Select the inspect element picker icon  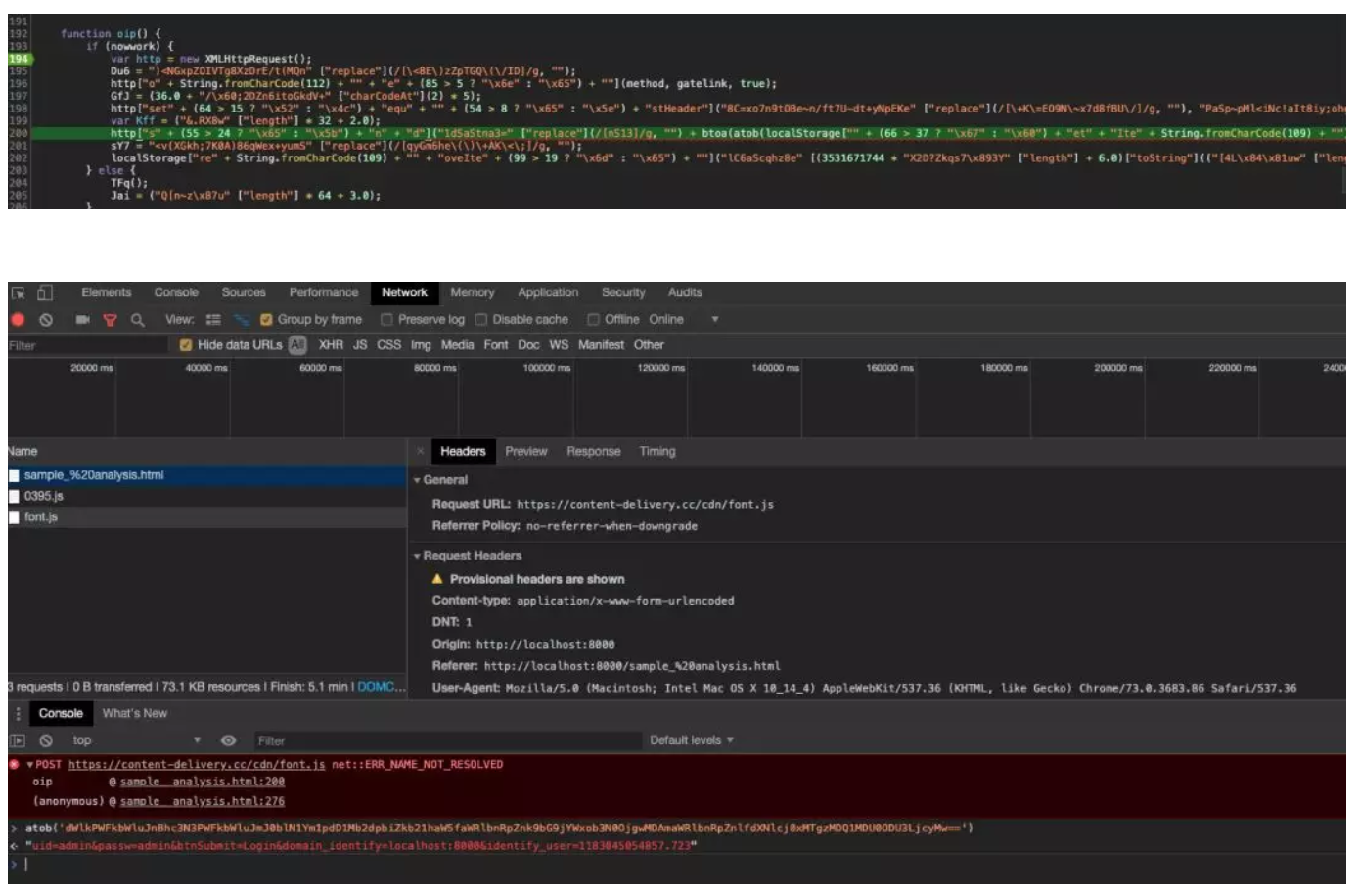[18, 292]
